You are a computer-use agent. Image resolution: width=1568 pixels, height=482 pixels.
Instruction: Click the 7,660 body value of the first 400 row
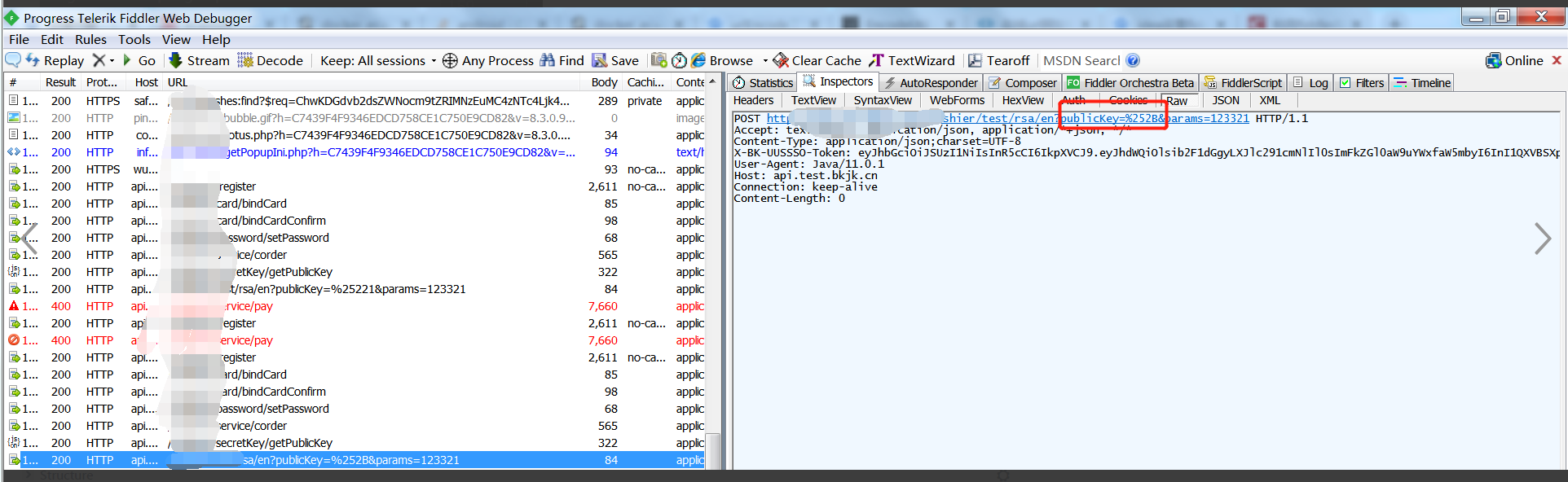click(x=602, y=306)
